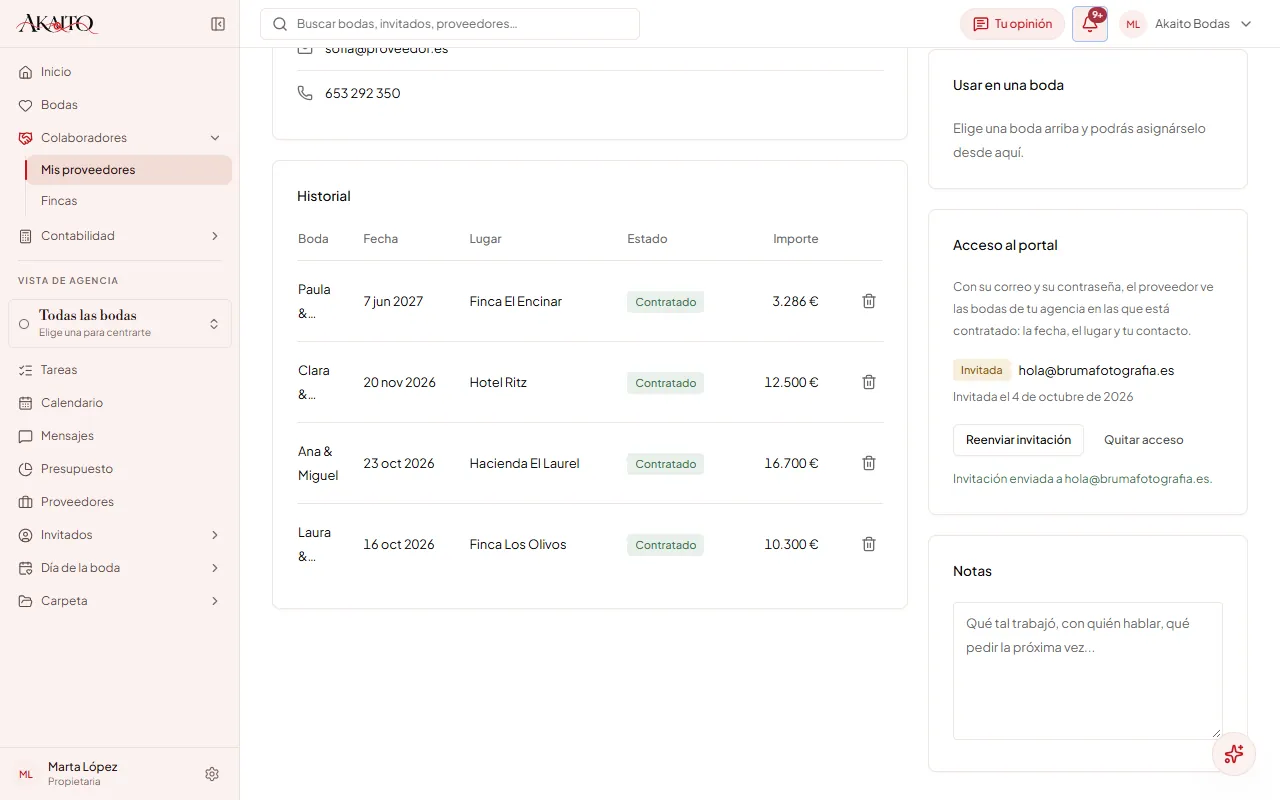The image size is (1280, 800).
Task: Focus the search bodas, invitados field
Action: 450,24
